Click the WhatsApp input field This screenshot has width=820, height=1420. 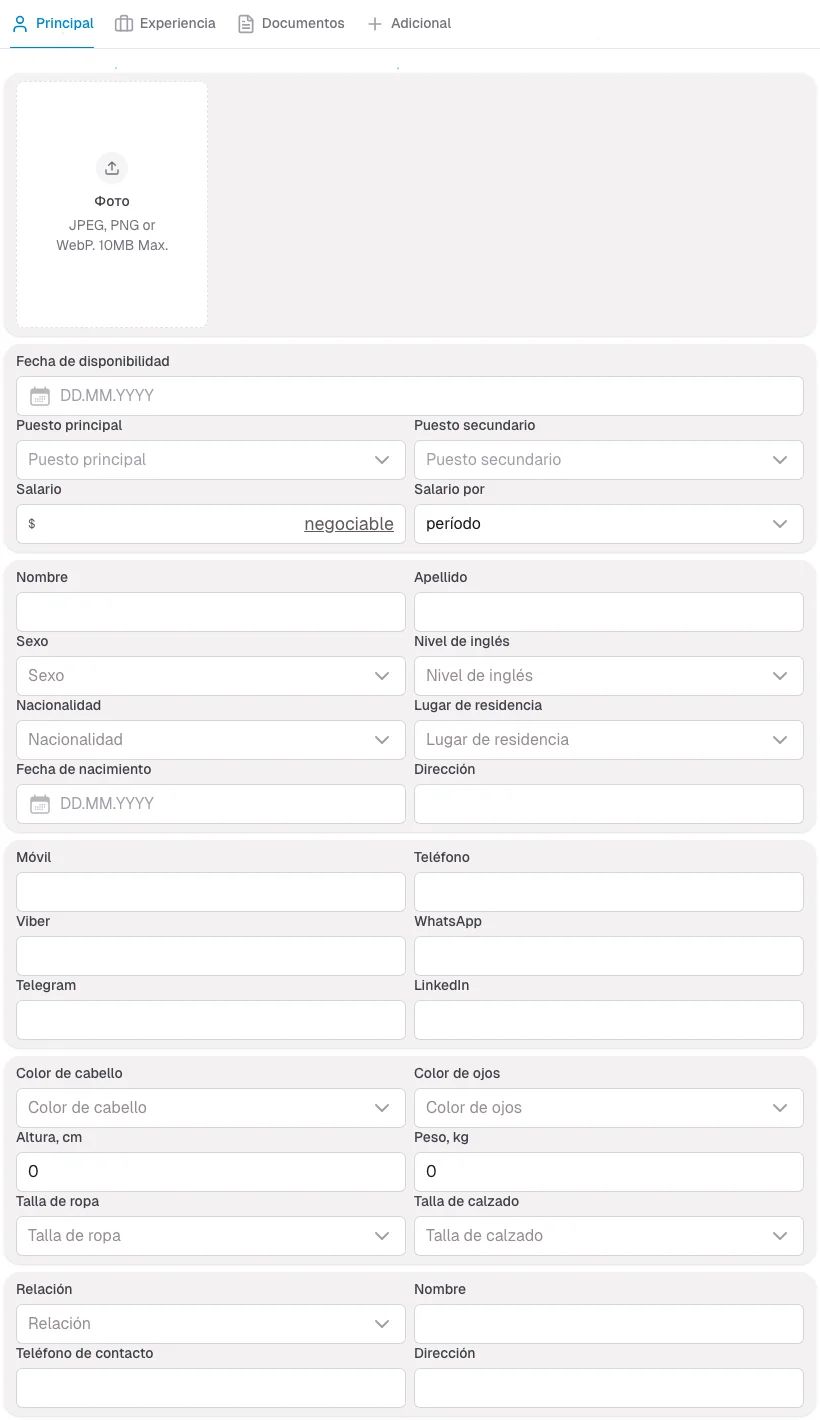click(x=608, y=955)
